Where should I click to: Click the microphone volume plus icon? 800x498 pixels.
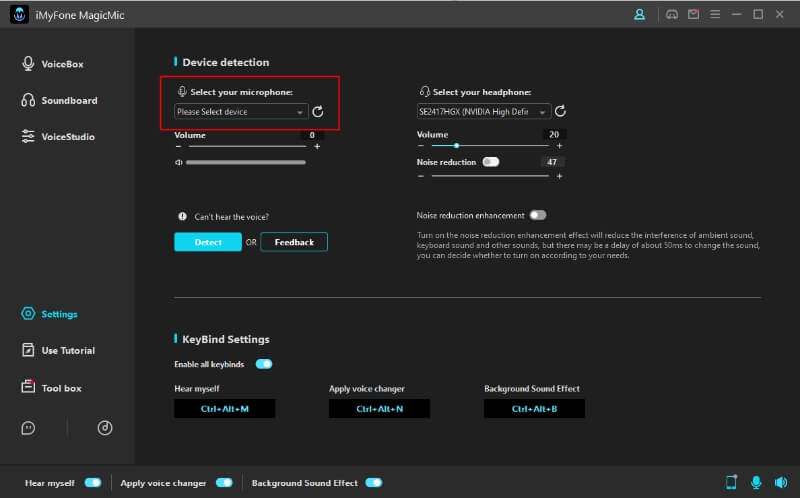[x=317, y=146]
